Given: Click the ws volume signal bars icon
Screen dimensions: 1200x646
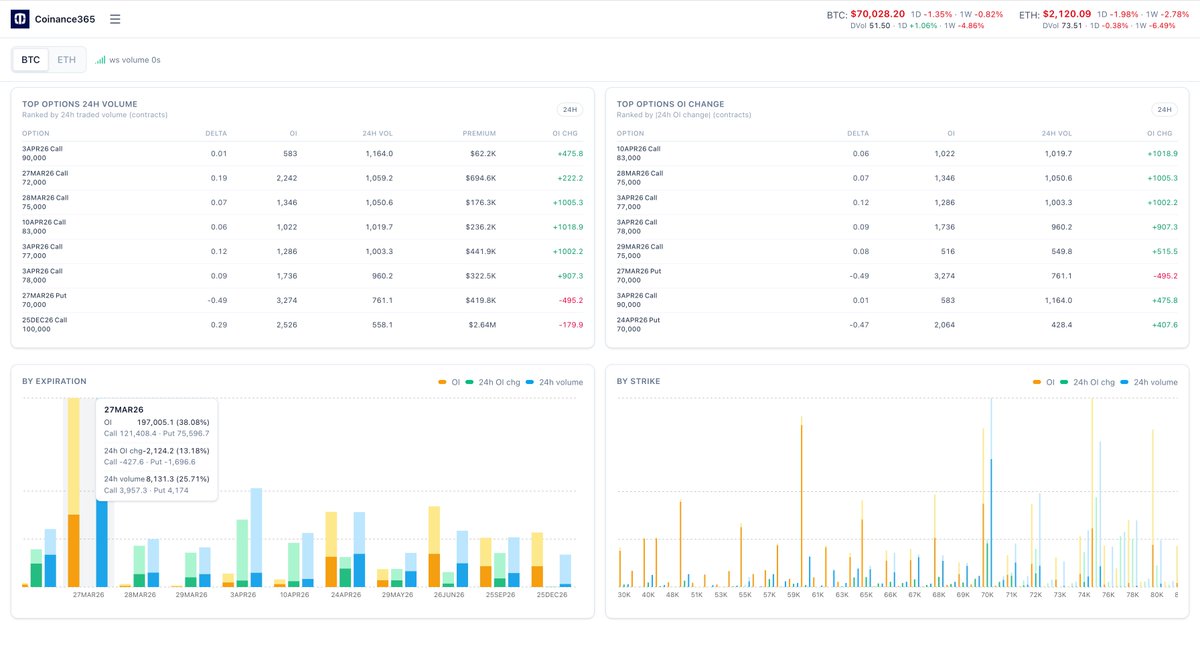Looking at the screenshot, I should coord(100,60).
